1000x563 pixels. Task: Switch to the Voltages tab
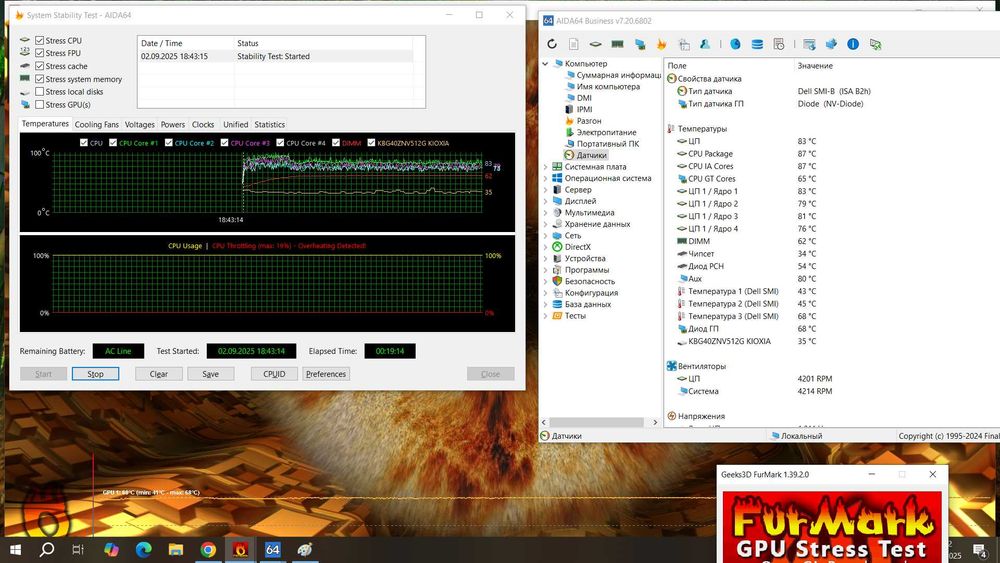140,124
